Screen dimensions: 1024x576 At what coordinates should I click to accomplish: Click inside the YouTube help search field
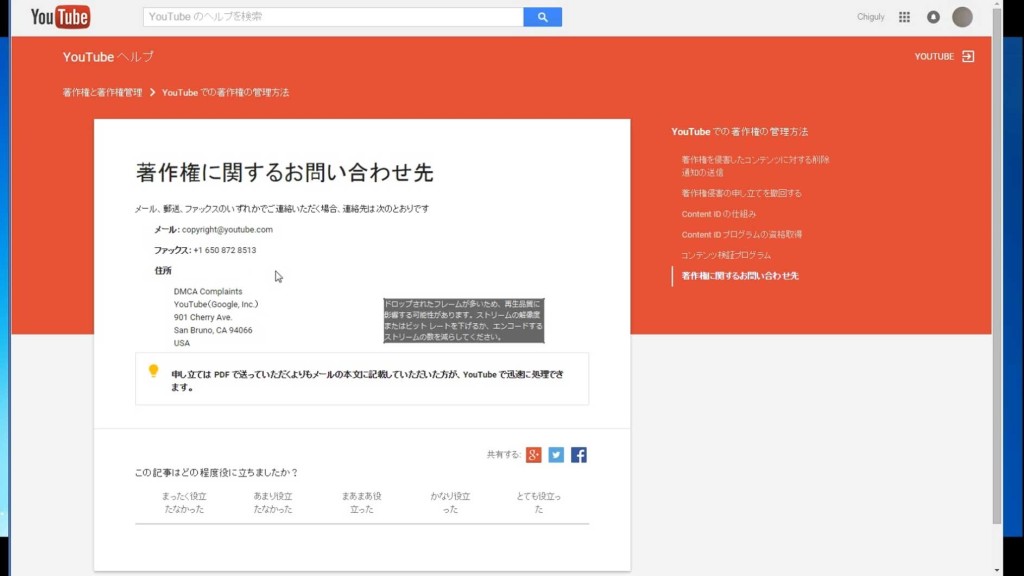point(333,17)
